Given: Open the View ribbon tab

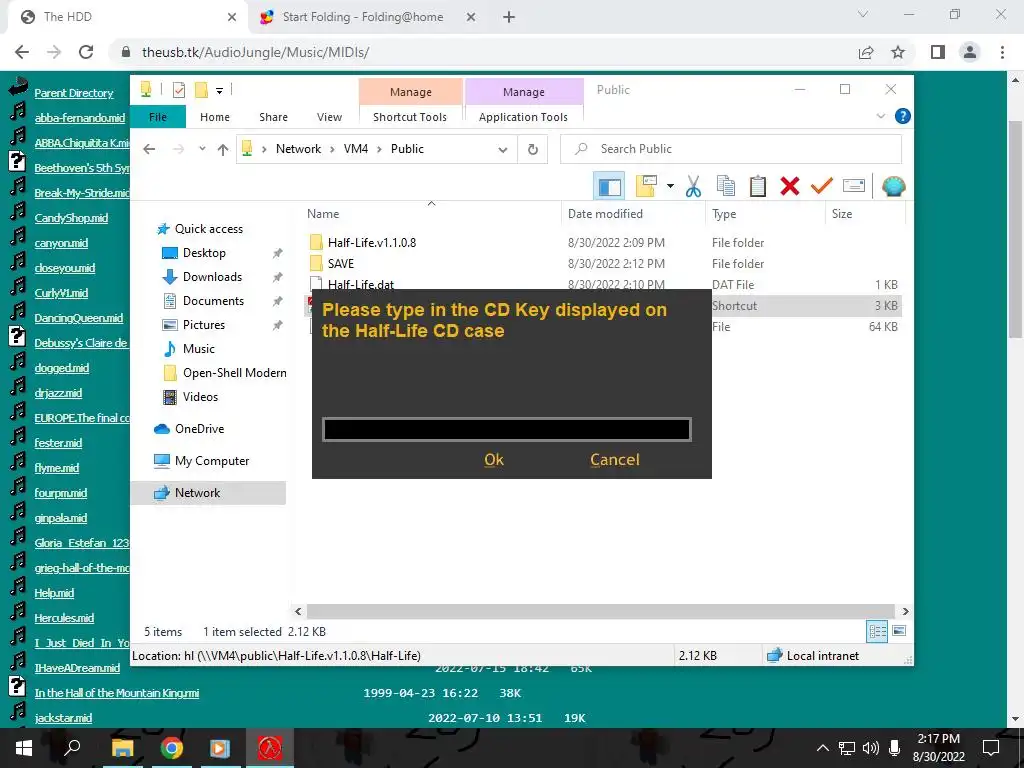Looking at the screenshot, I should (x=329, y=117).
